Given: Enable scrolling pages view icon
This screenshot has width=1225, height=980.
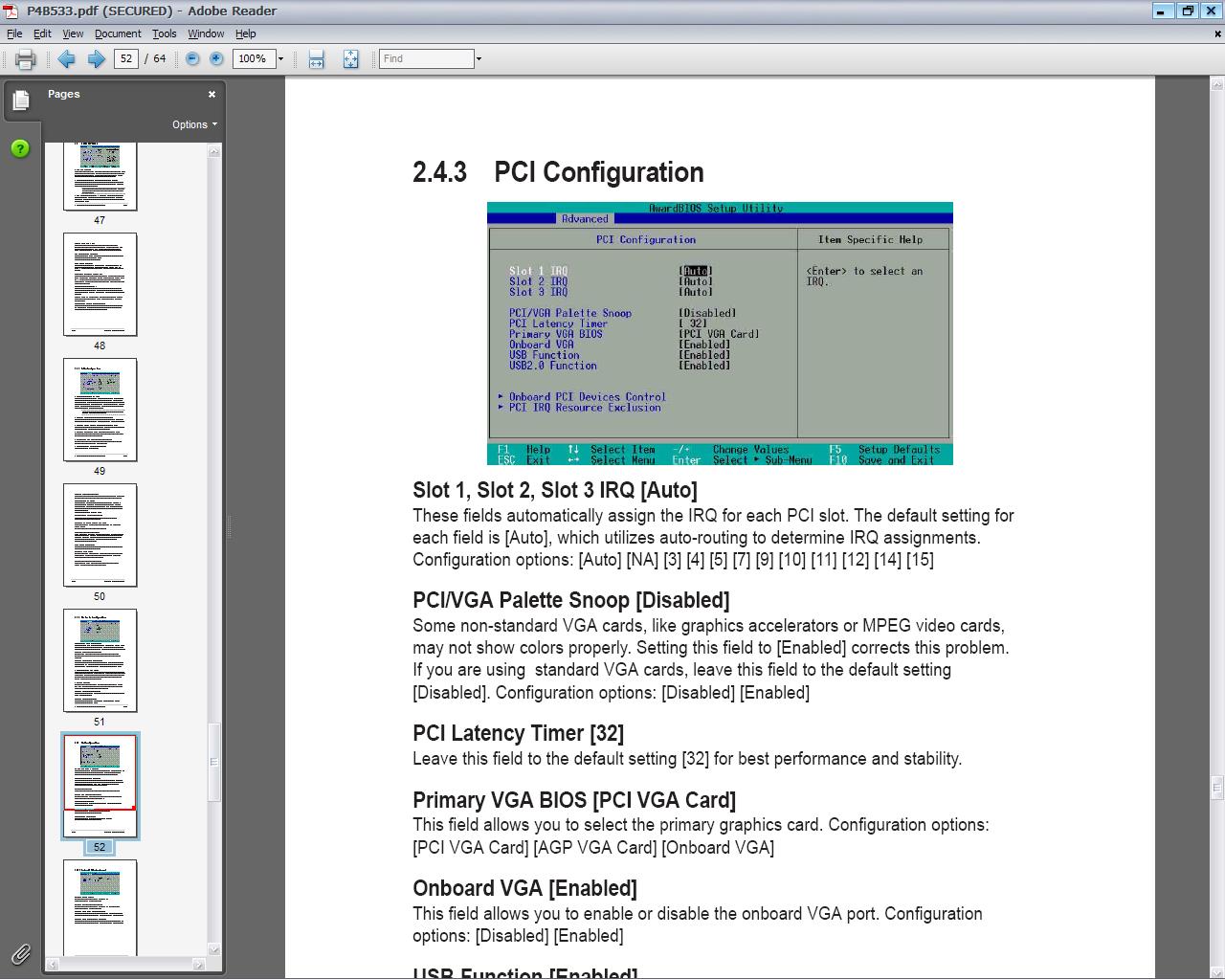Looking at the screenshot, I should (317, 59).
